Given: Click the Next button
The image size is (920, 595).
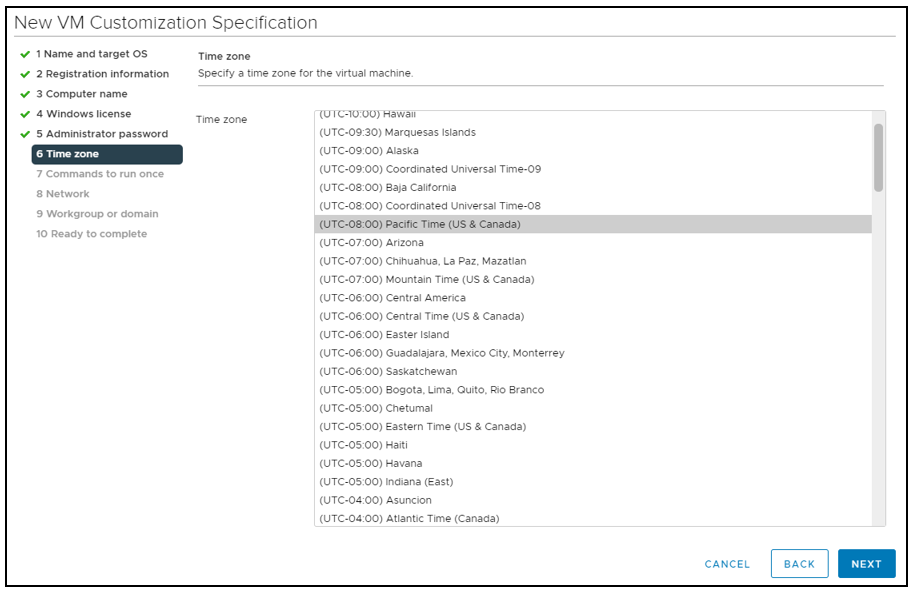Looking at the screenshot, I should point(866,563).
